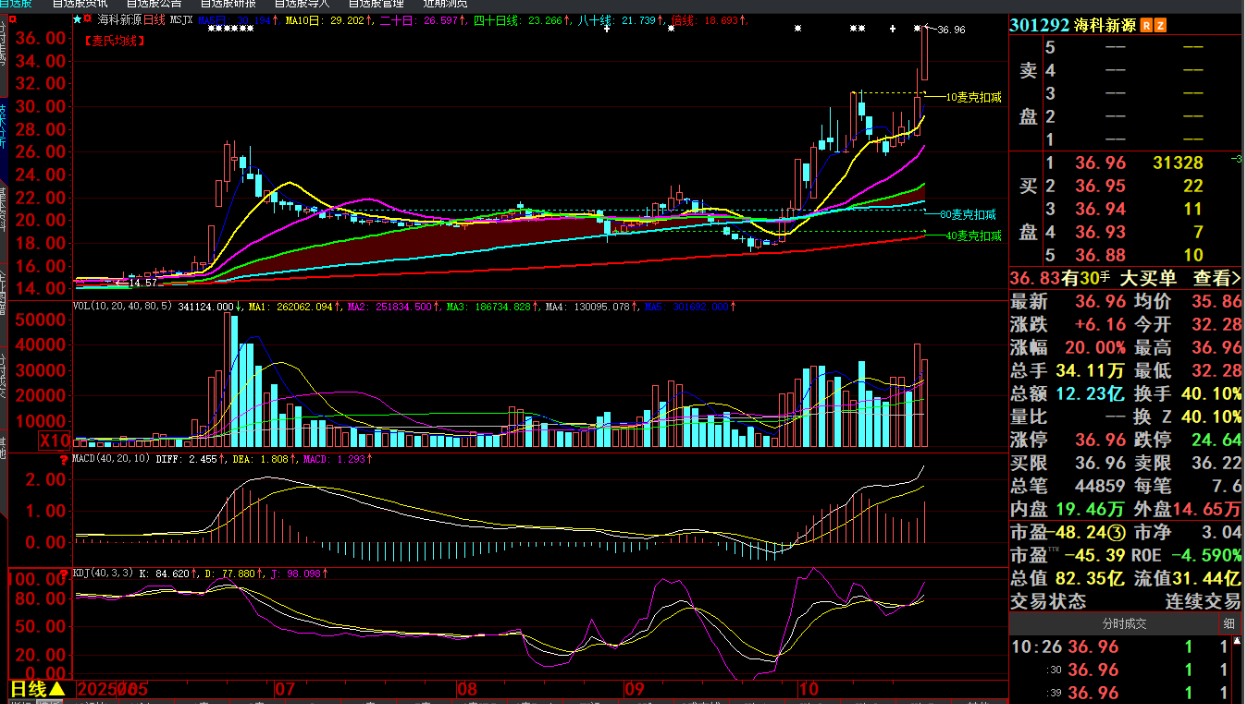The image size is (1245, 704).
Task: Click the orange Z badge next to stock name
Action: (x=1159, y=25)
